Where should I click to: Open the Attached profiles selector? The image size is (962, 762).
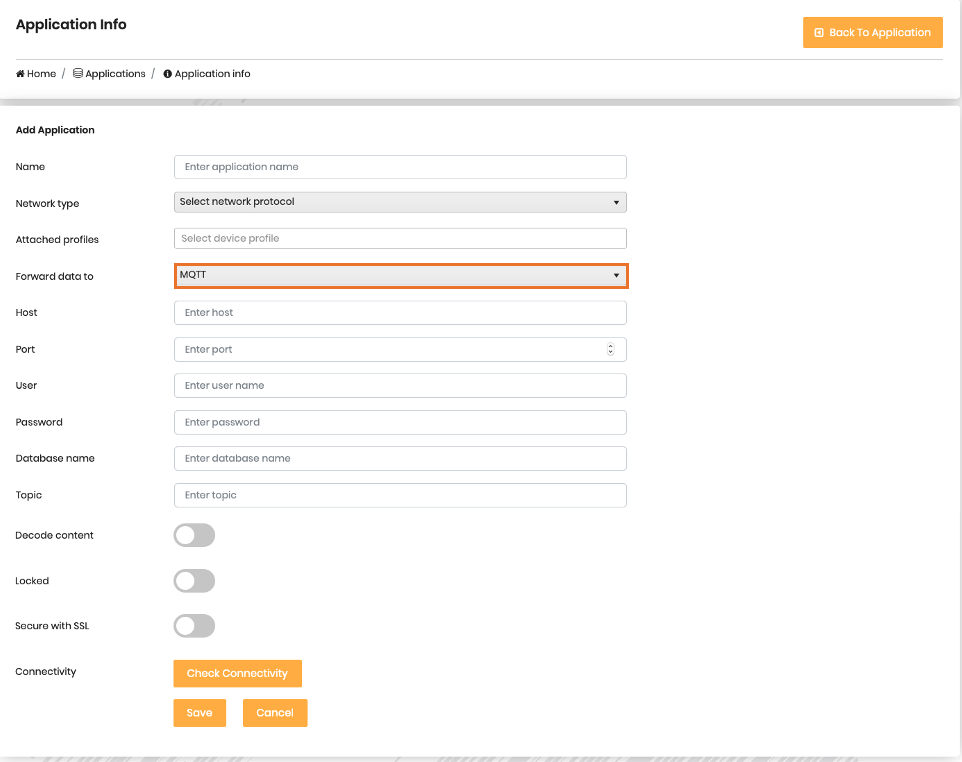click(400, 239)
